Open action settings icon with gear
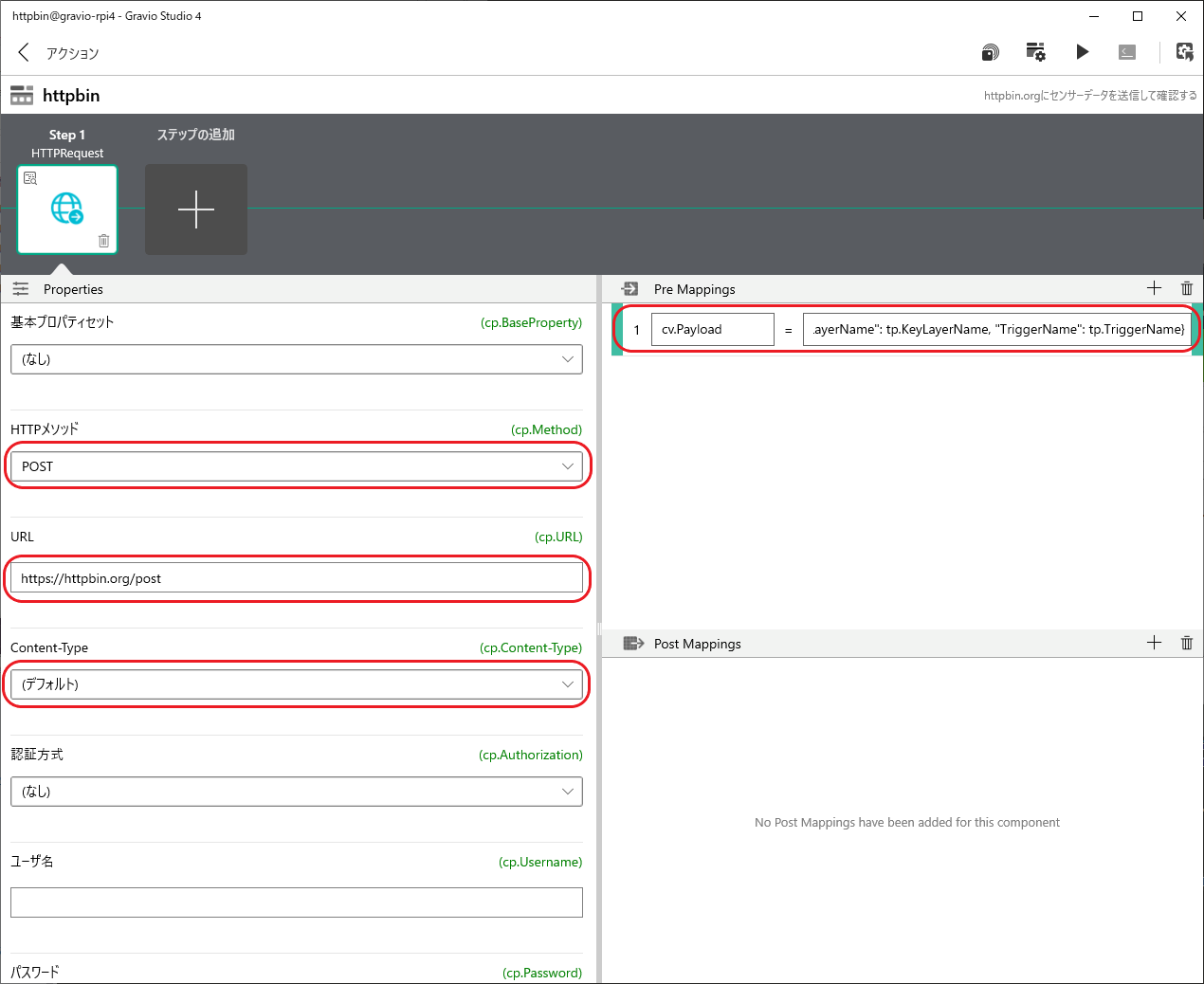The width and height of the screenshot is (1204, 984). (1035, 52)
